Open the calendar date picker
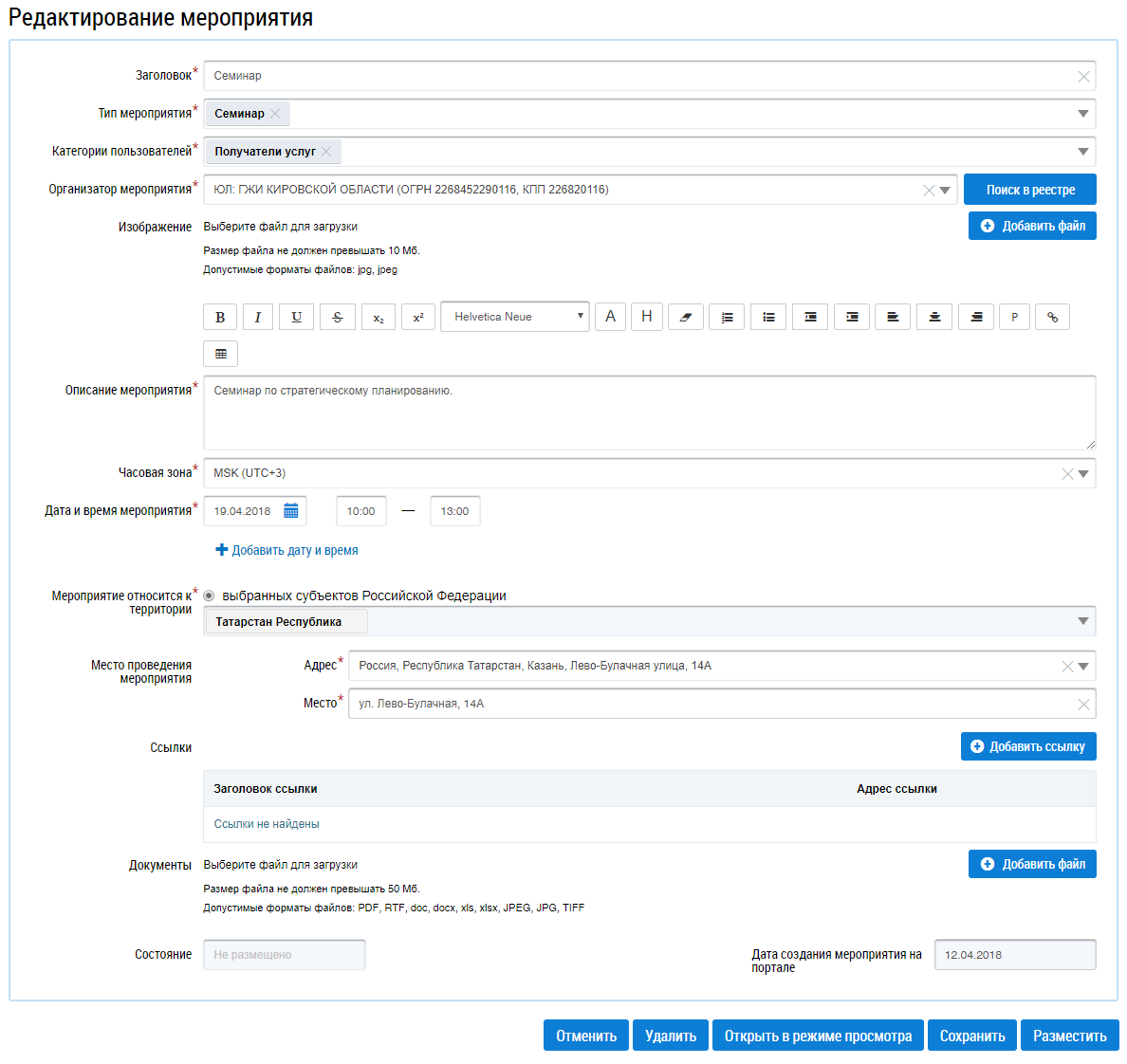The image size is (1127, 1064). click(291, 511)
